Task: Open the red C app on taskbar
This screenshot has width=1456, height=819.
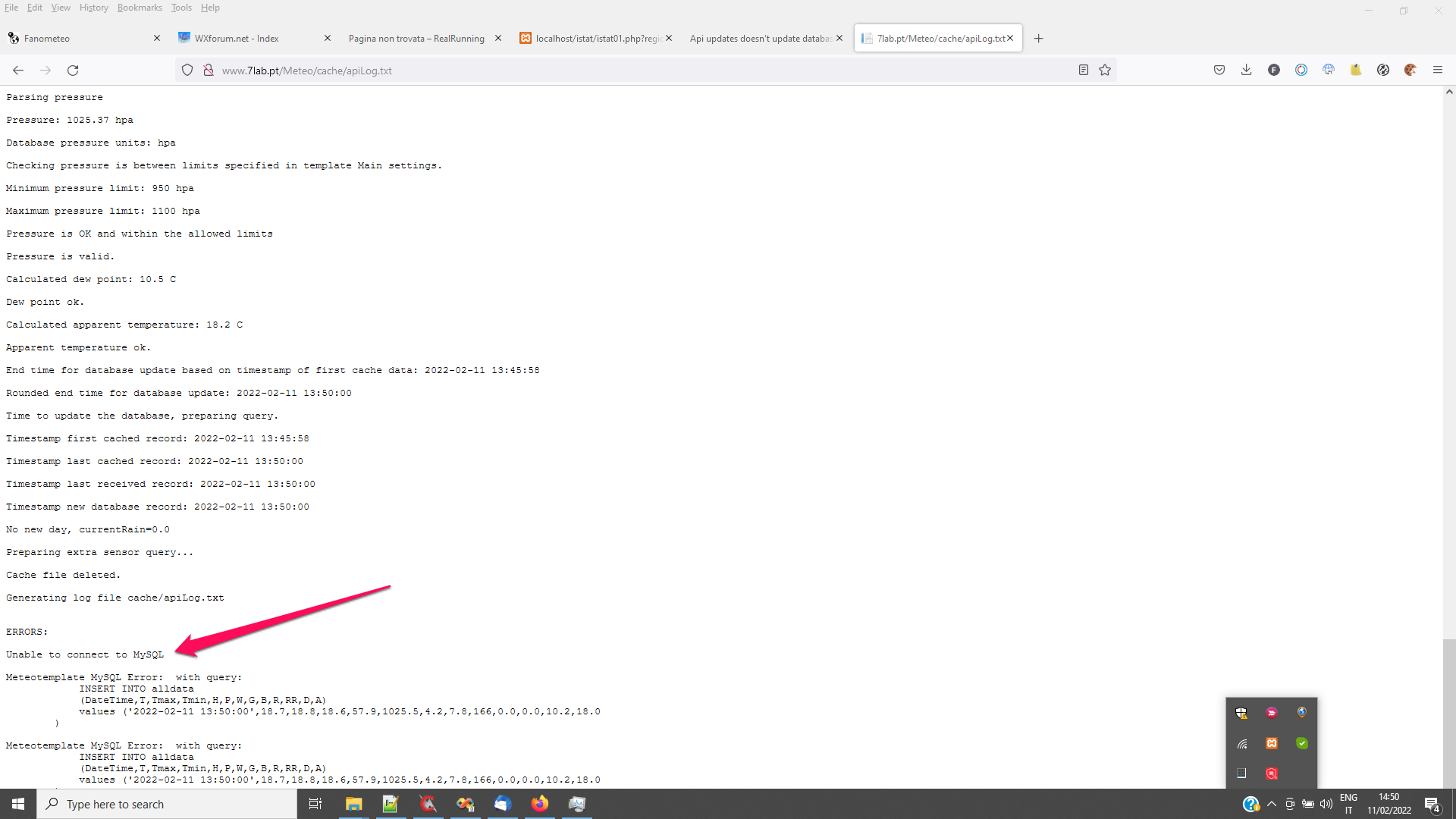Action: [x=428, y=804]
